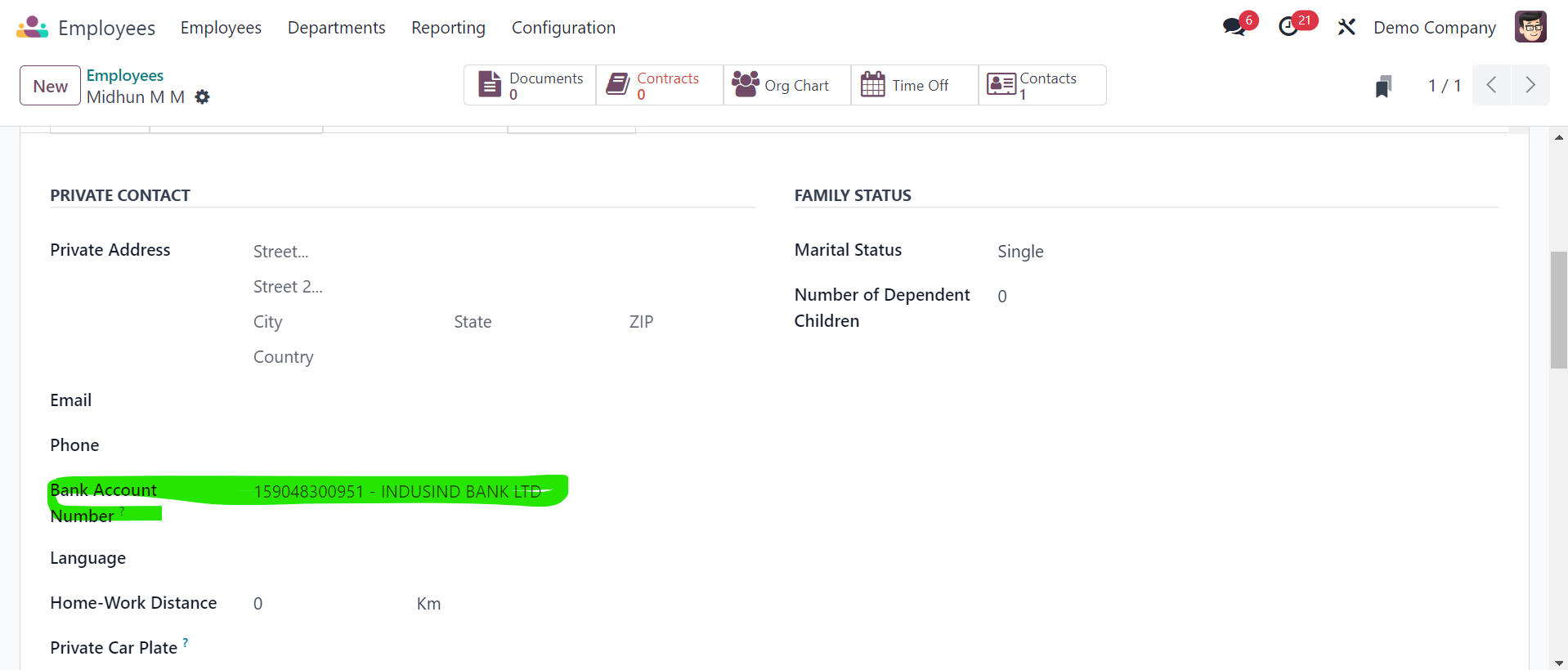This screenshot has height=670, width=1568.
Task: Open the Contacts smart button
Action: tap(1042, 85)
